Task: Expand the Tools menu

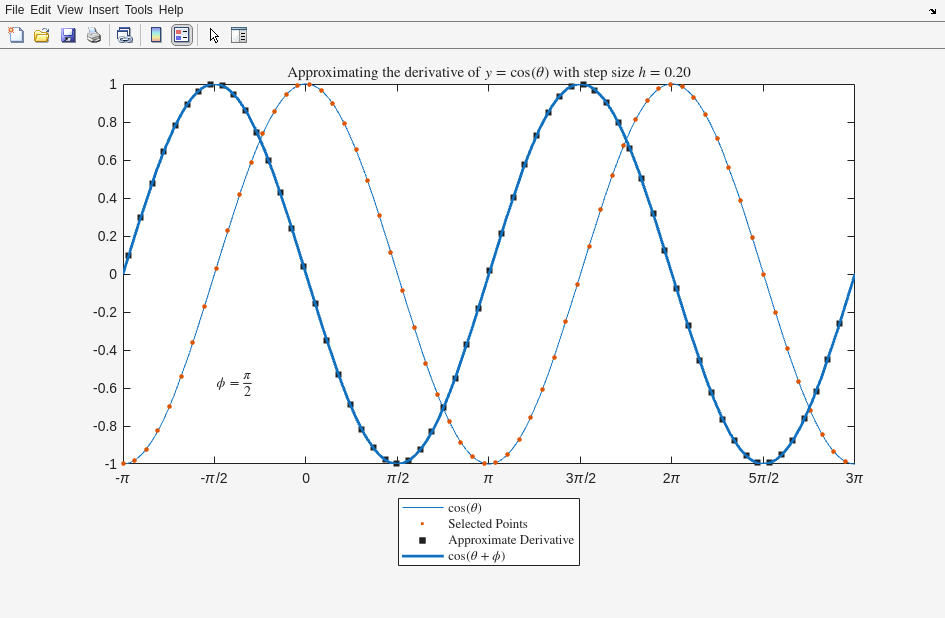Action: (x=139, y=10)
